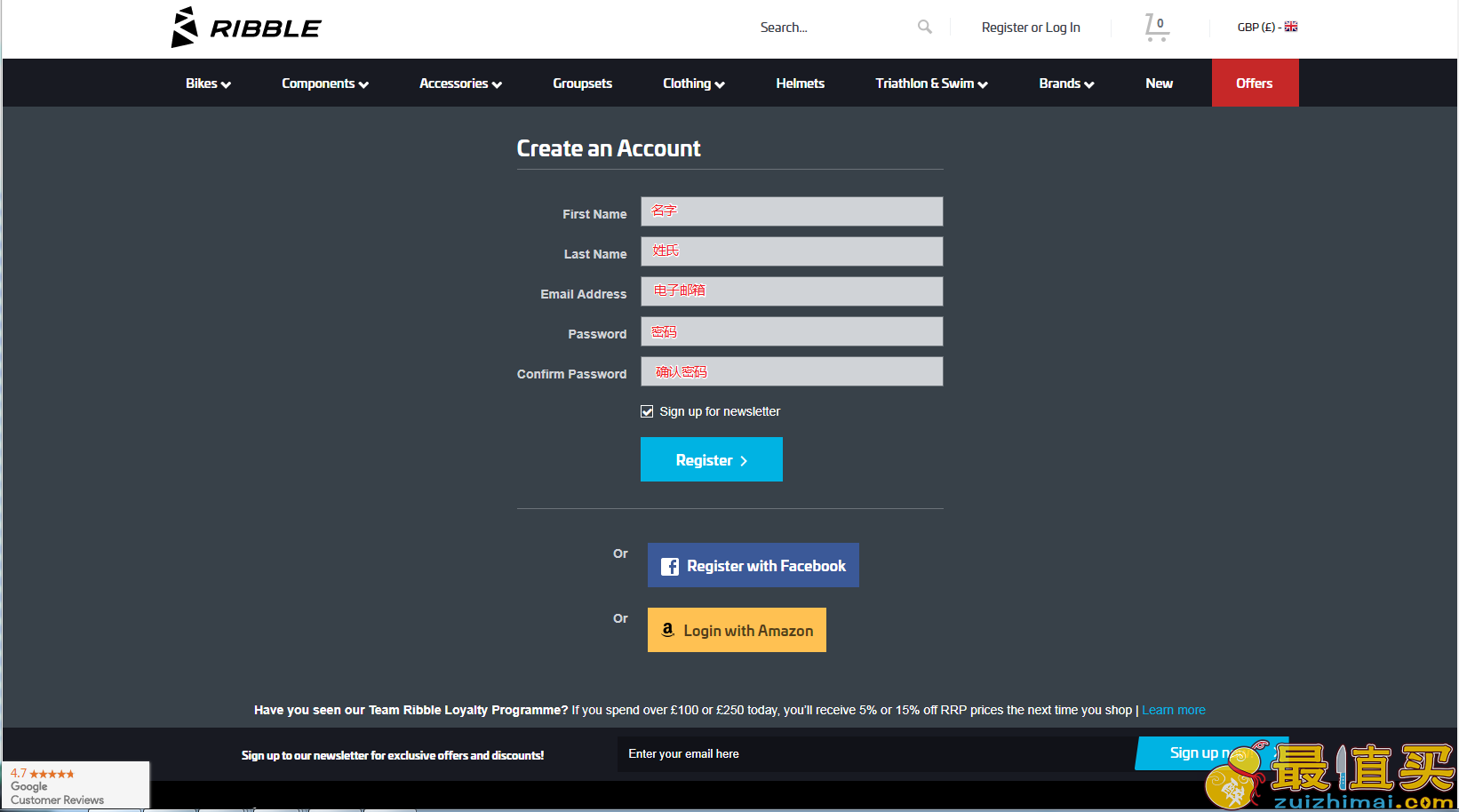Click the Amazon logo icon
This screenshot has height=812, width=1459.
[668, 630]
